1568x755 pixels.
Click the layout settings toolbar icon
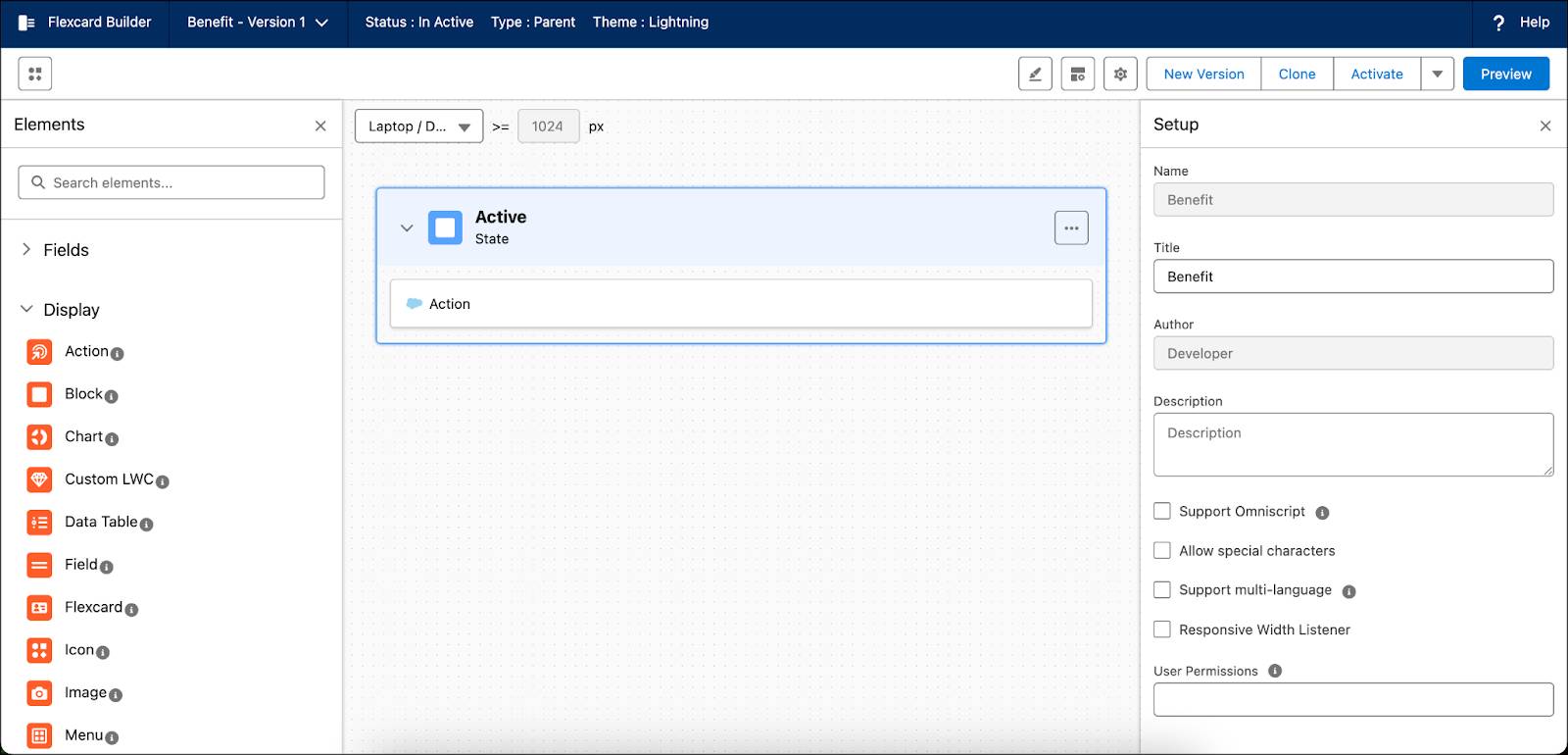coord(1078,74)
